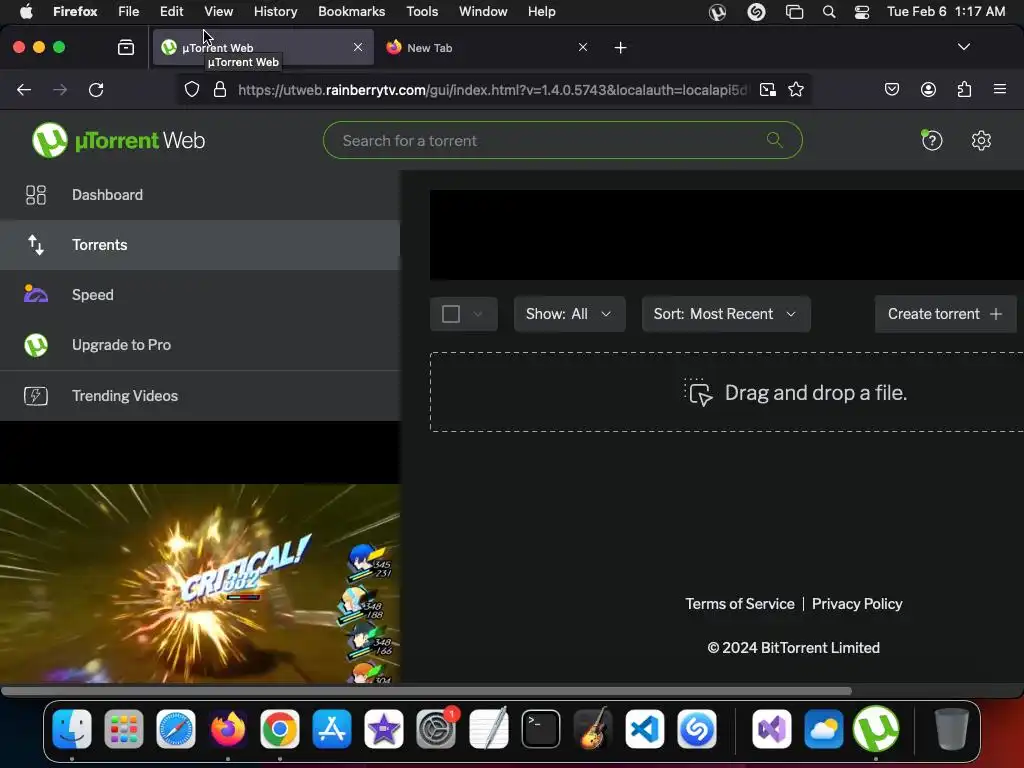Click the browser address bar URL
The width and height of the screenshot is (1024, 768).
(493, 89)
